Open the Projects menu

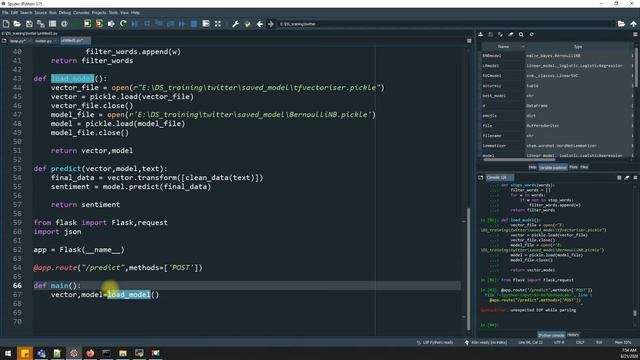(99, 13)
